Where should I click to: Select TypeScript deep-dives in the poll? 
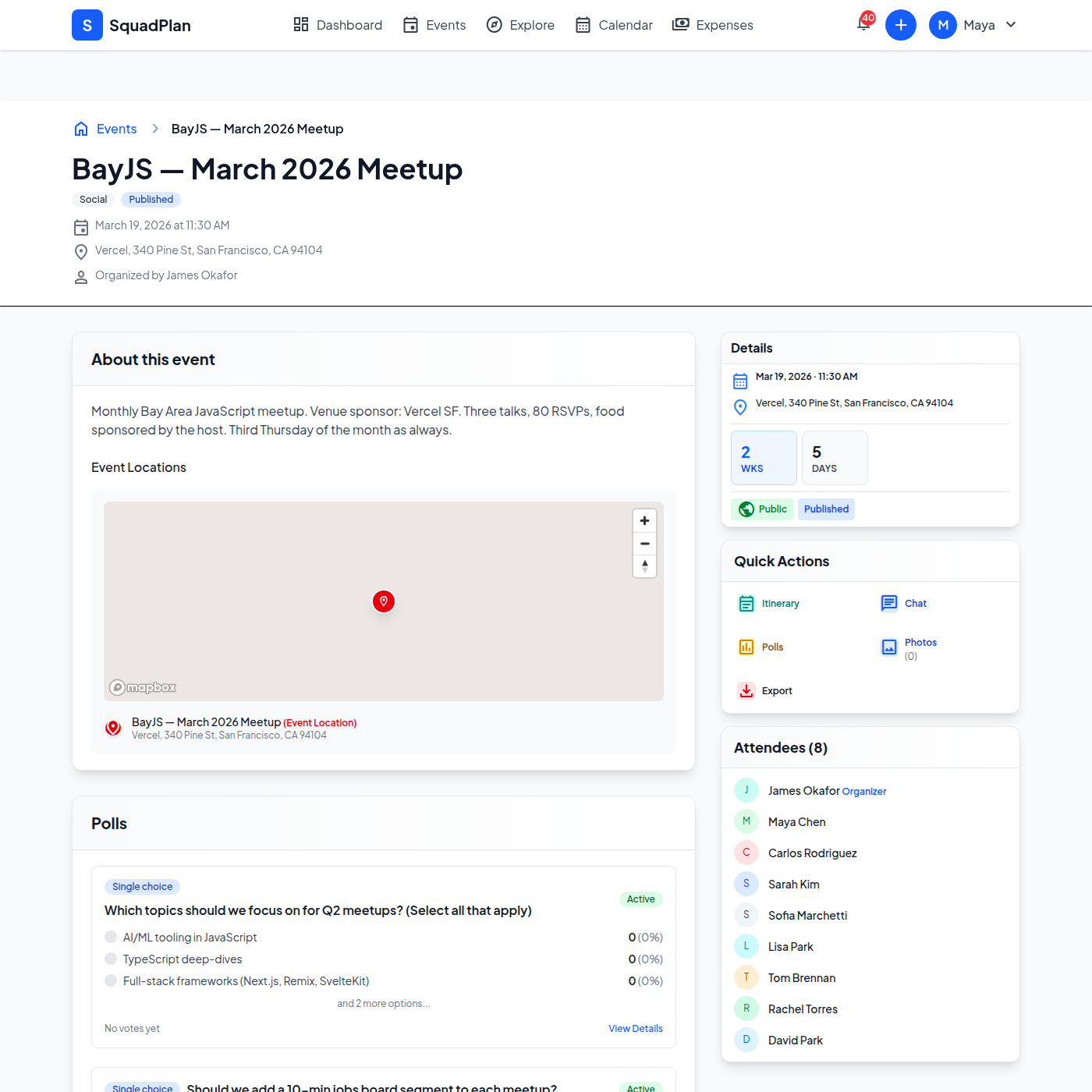click(111, 959)
